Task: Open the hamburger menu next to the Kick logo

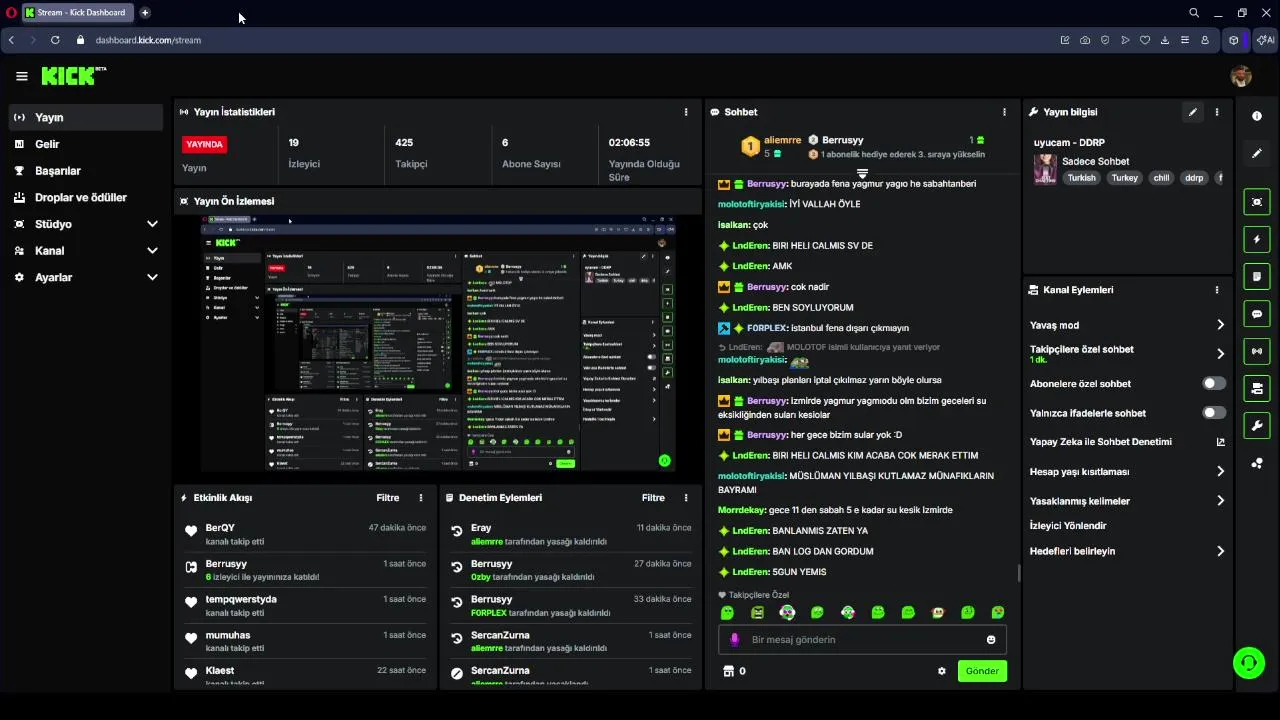Action: [x=21, y=76]
